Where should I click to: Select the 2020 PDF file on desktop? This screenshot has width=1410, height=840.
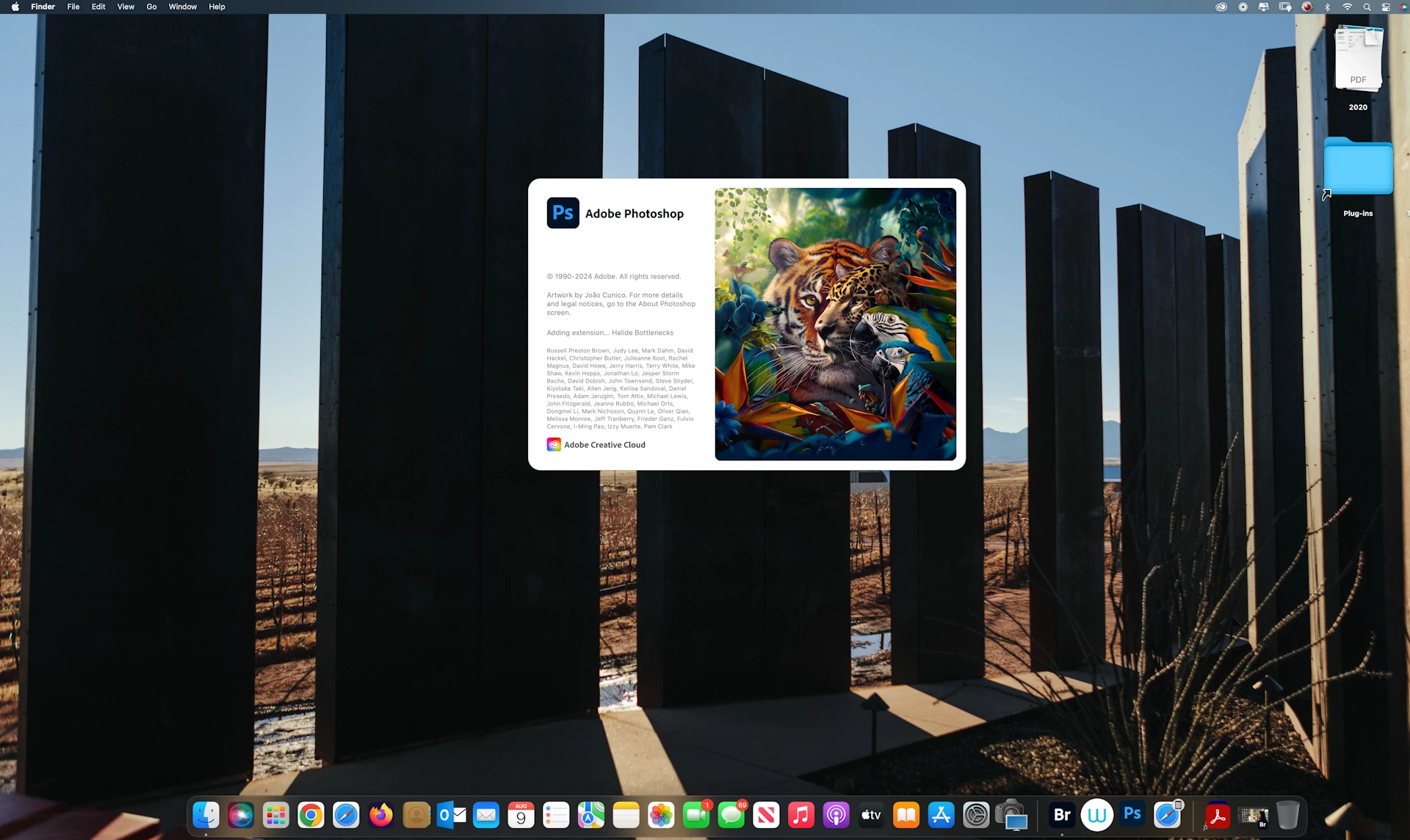1358,59
